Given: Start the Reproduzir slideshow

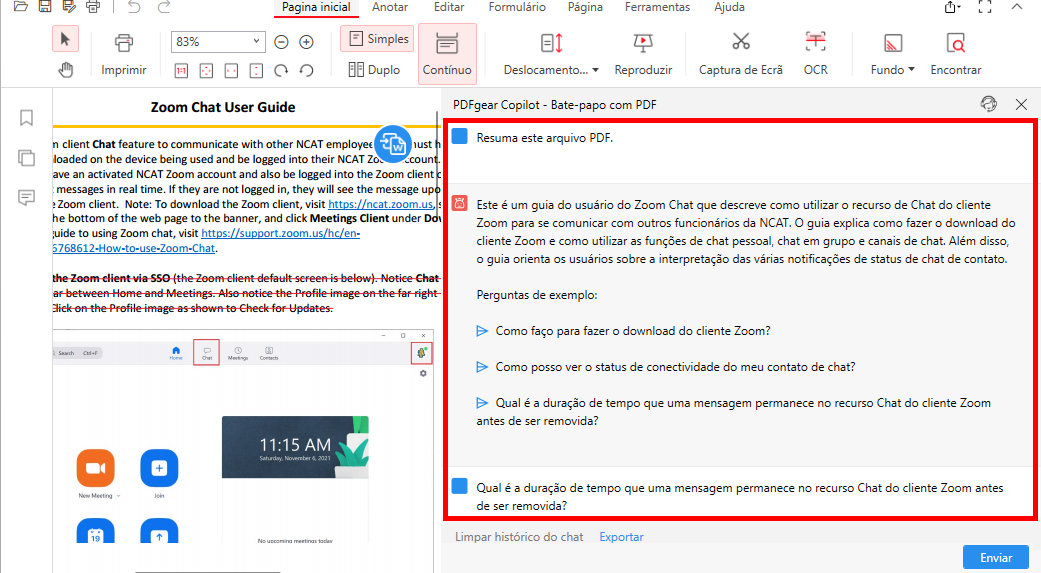Looking at the screenshot, I should (x=643, y=54).
